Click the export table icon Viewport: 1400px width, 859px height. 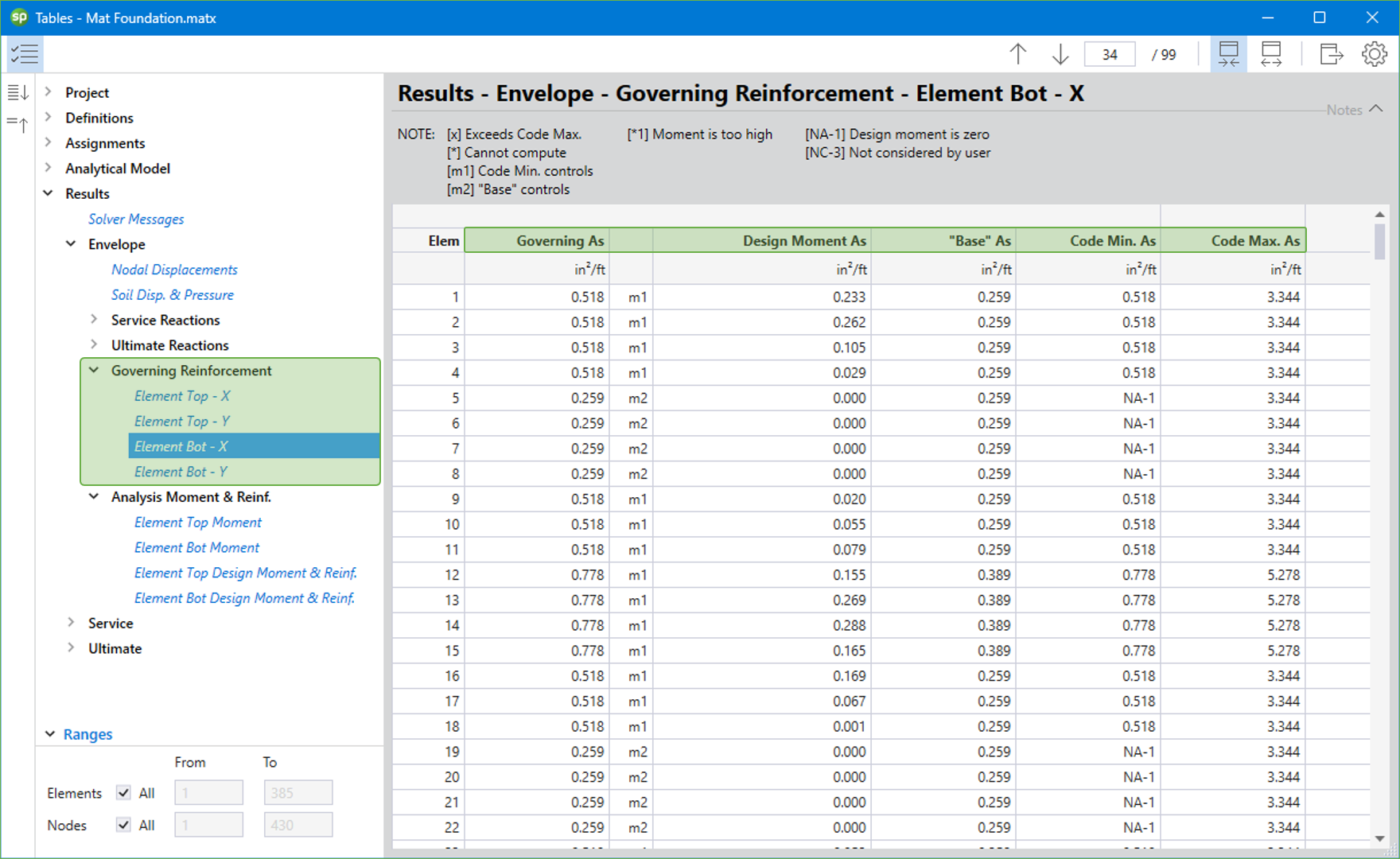1331,54
